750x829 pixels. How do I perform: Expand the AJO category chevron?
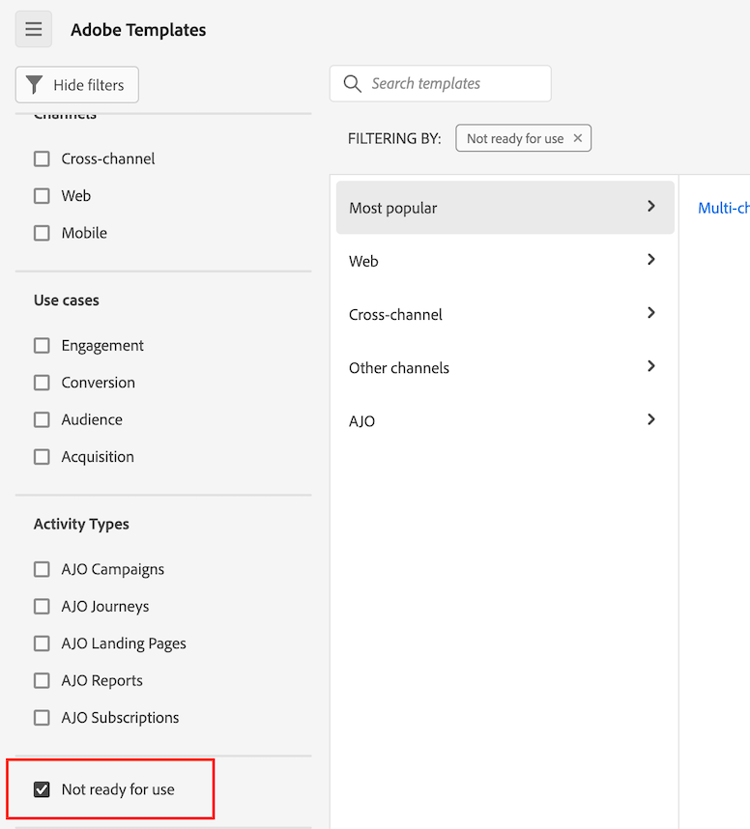(x=651, y=420)
